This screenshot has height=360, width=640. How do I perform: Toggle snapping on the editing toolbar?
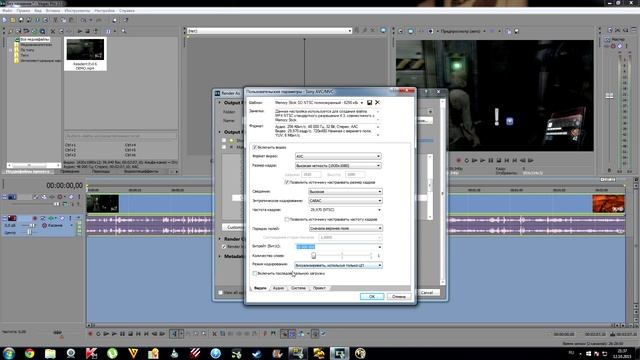coord(284,334)
